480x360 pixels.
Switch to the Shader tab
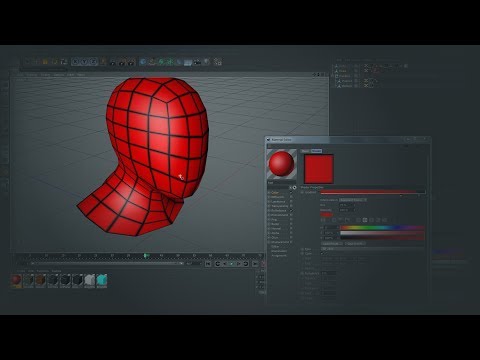[316, 151]
